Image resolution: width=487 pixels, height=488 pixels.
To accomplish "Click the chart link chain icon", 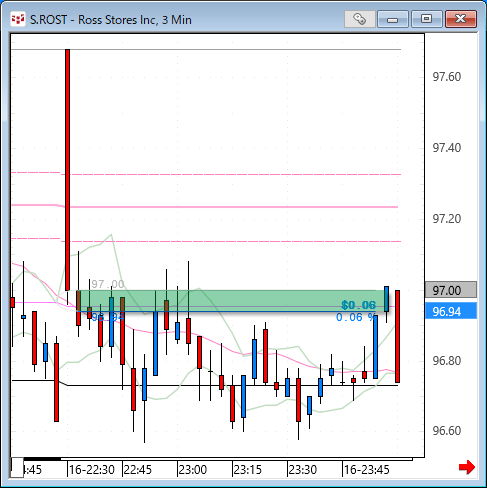I will (x=359, y=19).
